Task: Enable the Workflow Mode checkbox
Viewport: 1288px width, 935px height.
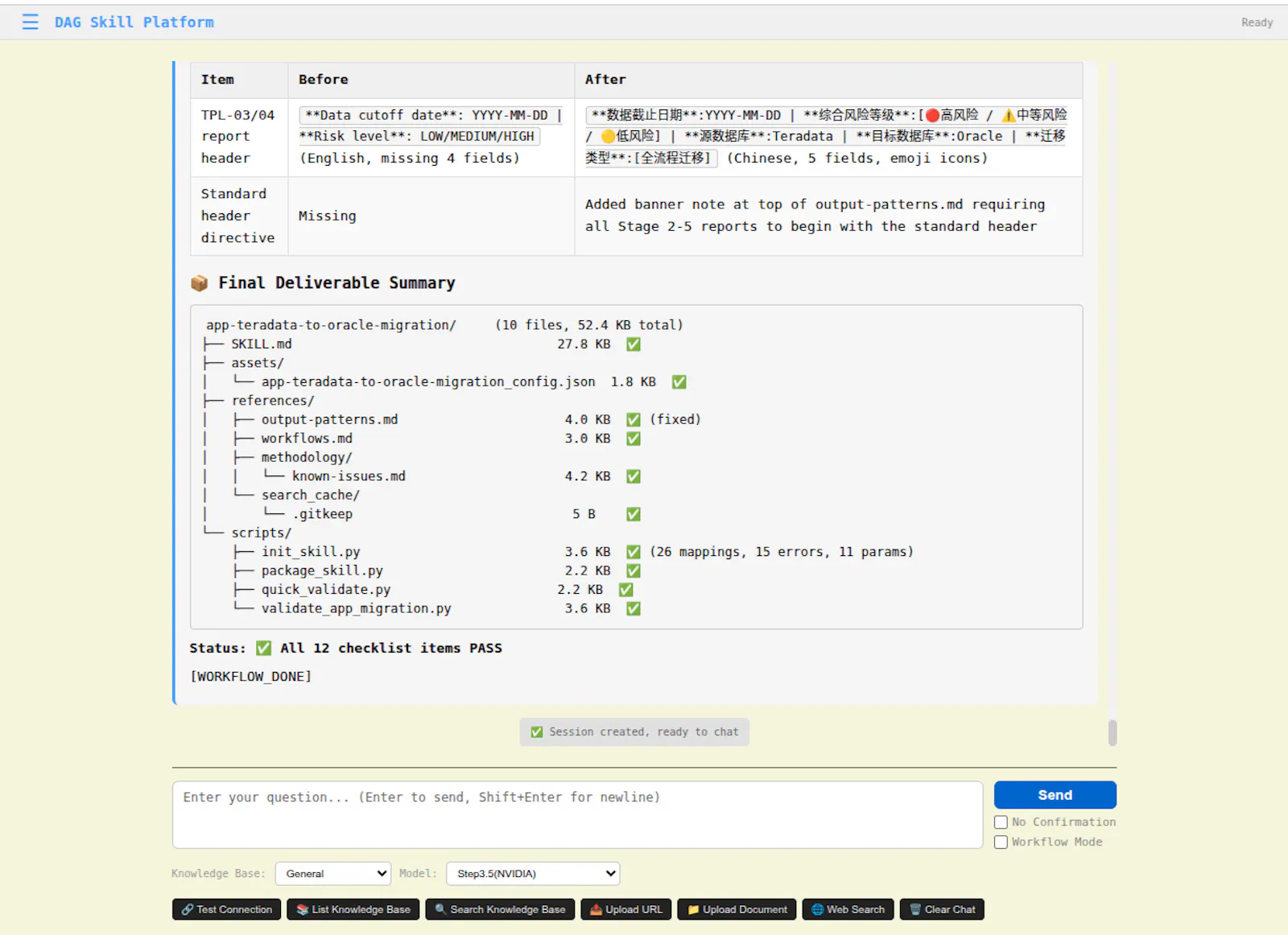Action: tap(1001, 842)
